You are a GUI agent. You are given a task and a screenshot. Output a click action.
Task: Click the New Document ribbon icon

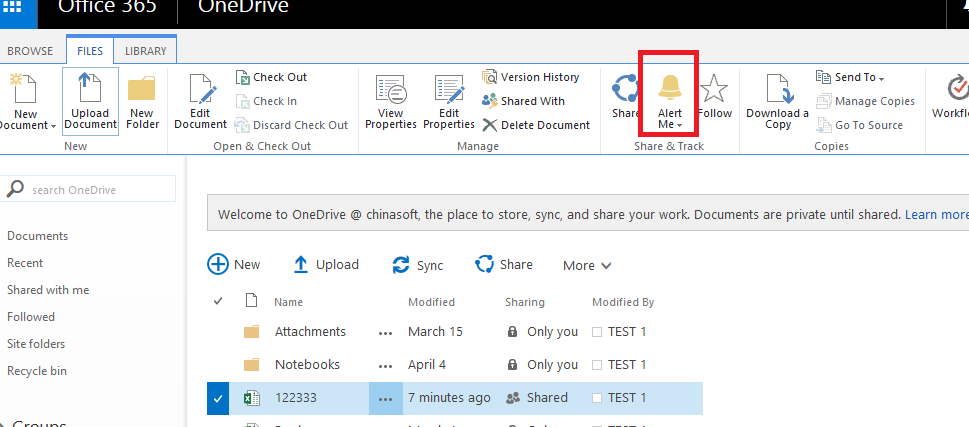[25, 90]
